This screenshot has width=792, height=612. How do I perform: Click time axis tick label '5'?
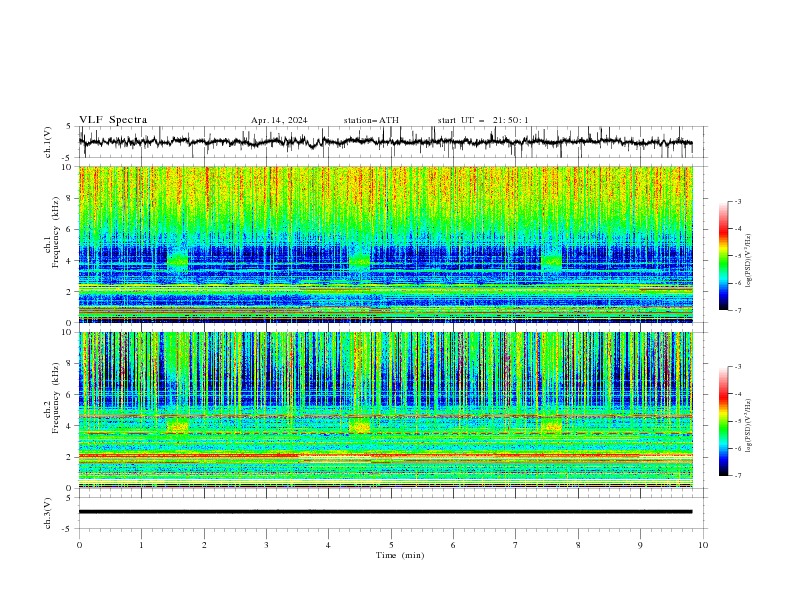[x=391, y=545]
